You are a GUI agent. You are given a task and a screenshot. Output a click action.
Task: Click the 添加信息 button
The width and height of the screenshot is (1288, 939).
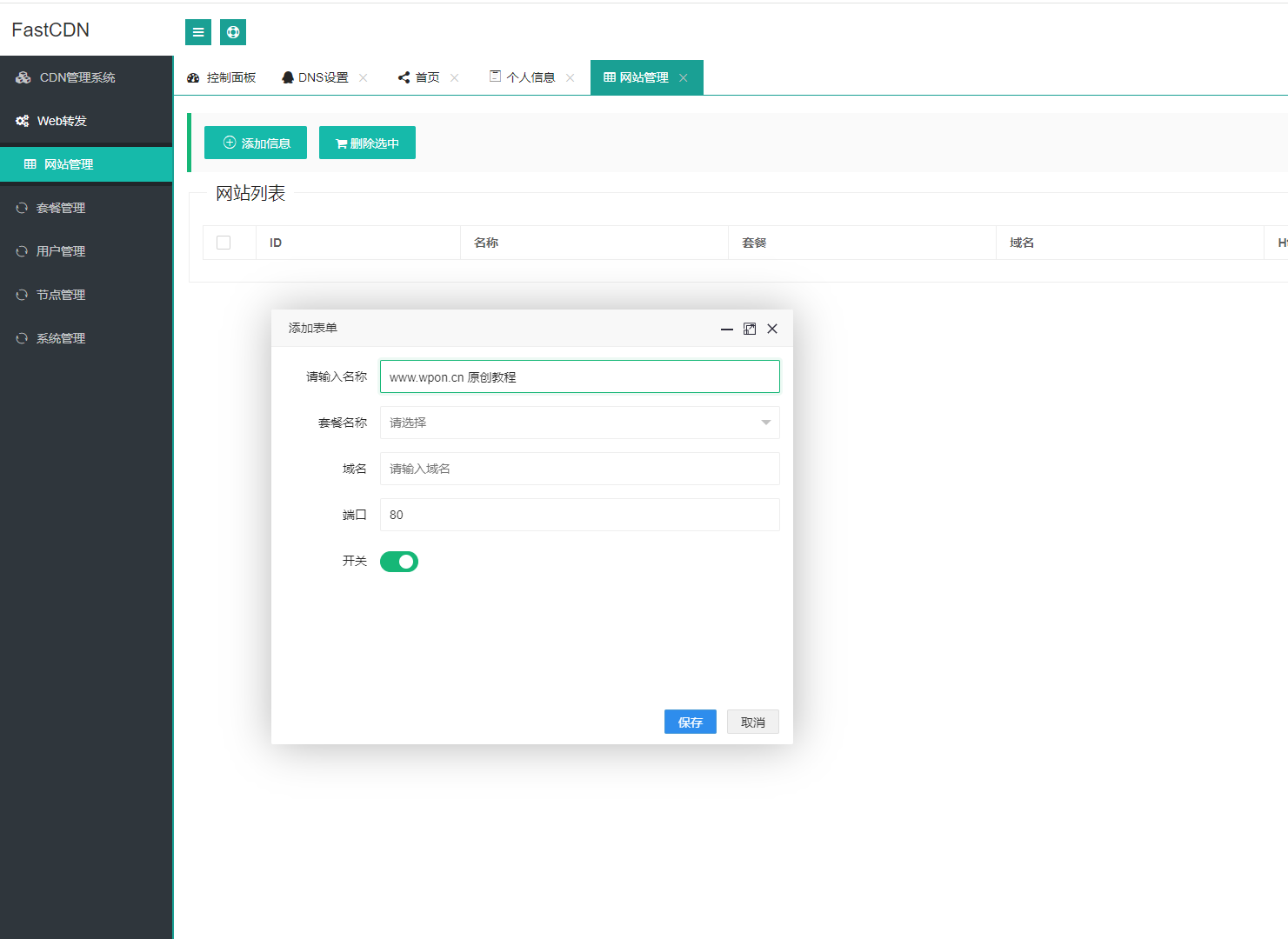(x=256, y=143)
